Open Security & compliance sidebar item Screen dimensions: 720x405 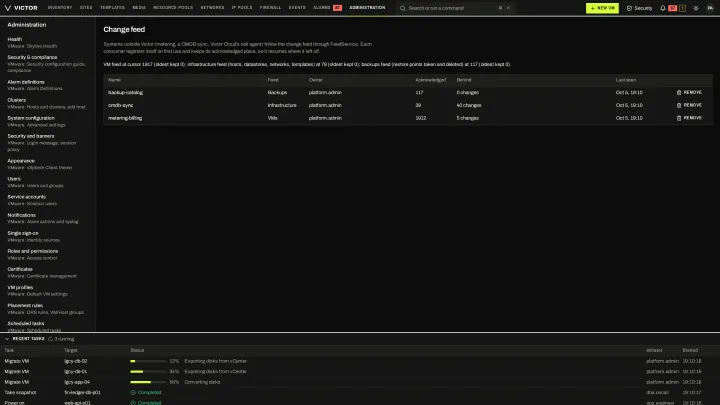coord(48,64)
